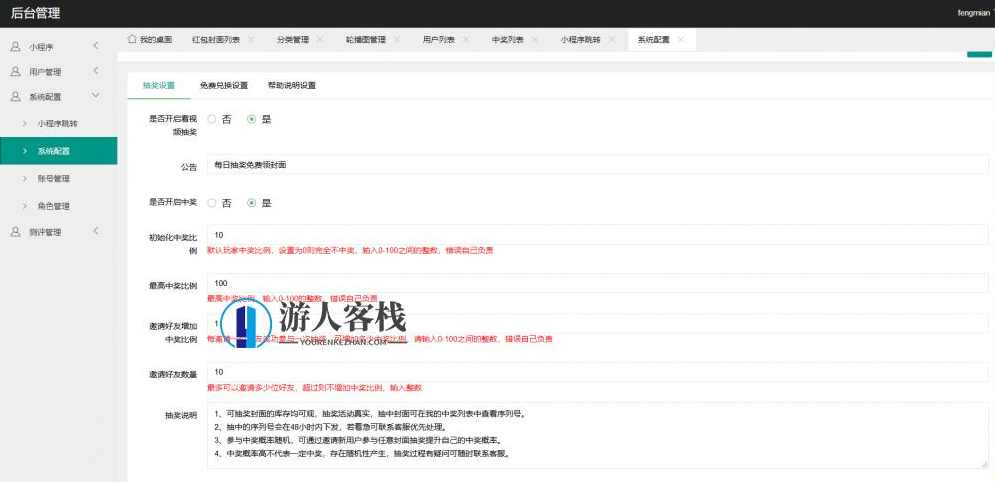Image resolution: width=995 pixels, height=482 pixels.
Task: Click the home icon on 我的桌面 tab
Action: tap(132, 39)
